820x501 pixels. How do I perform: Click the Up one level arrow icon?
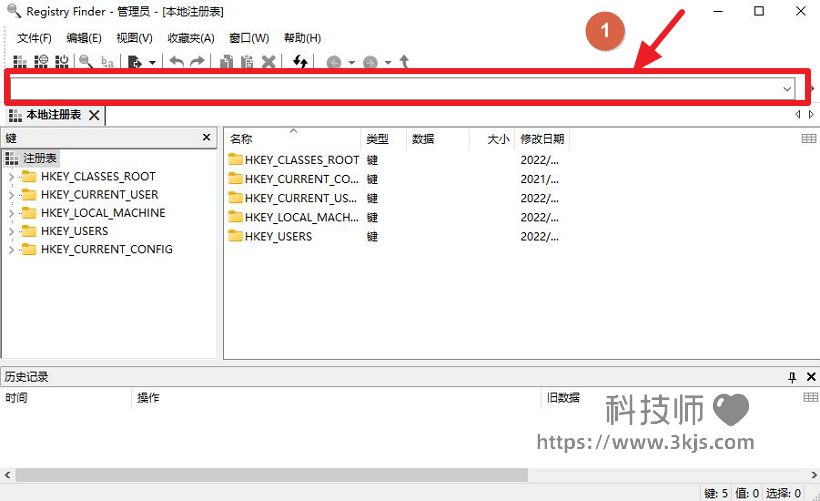point(404,62)
